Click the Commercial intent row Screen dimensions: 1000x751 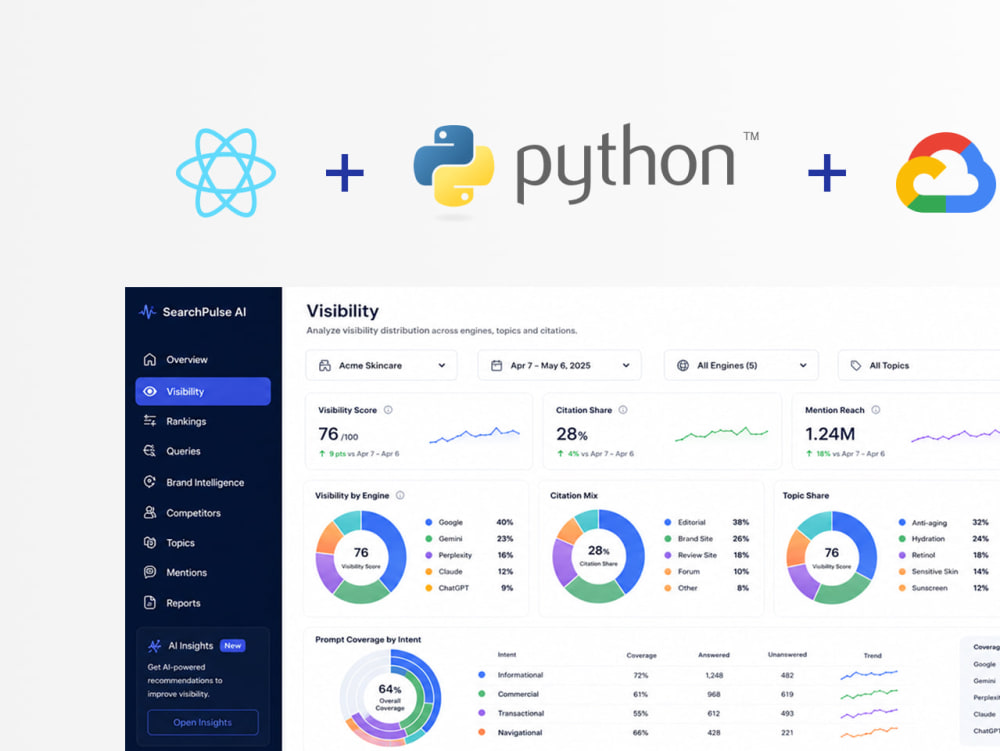coord(689,694)
